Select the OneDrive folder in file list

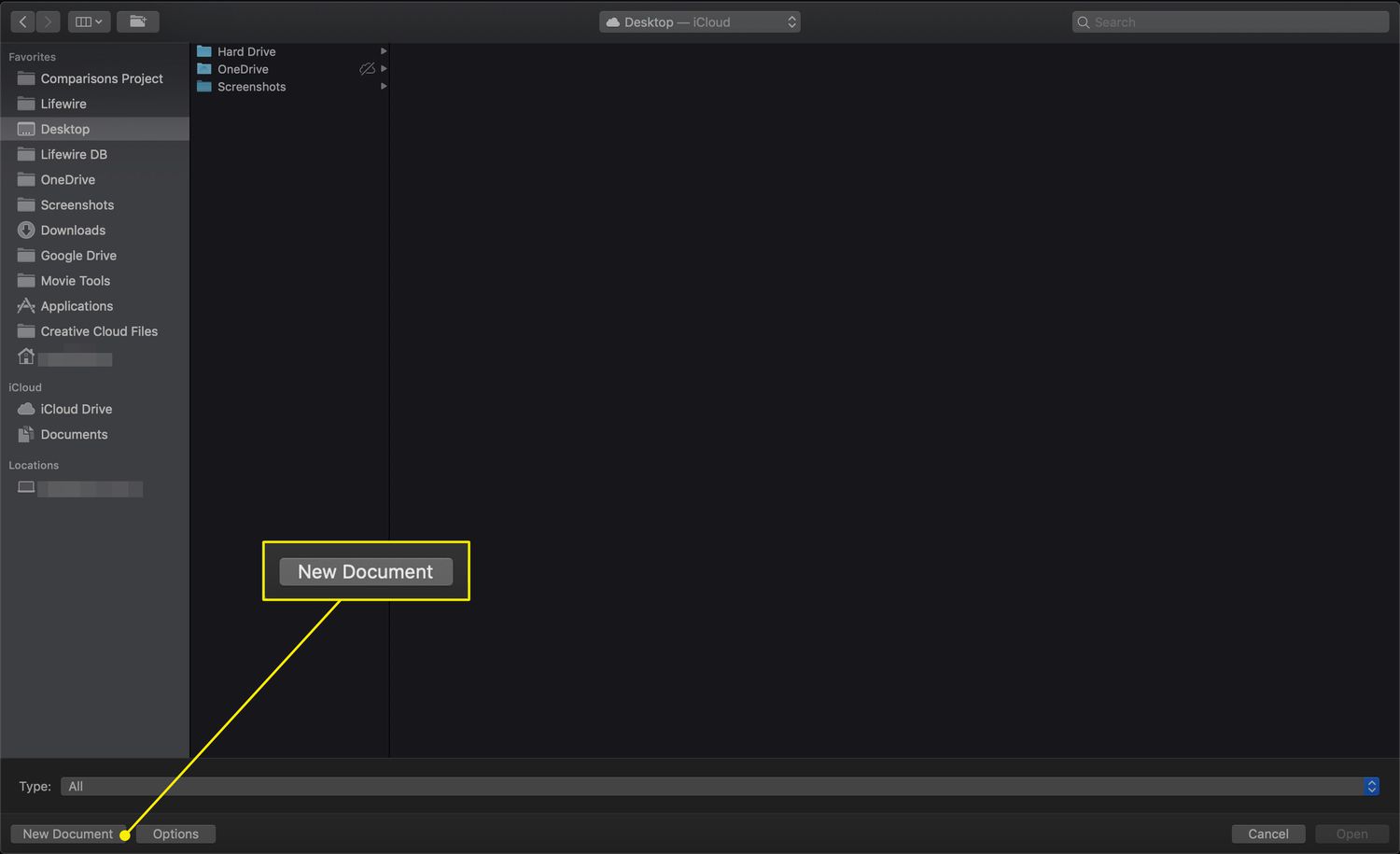click(x=243, y=69)
